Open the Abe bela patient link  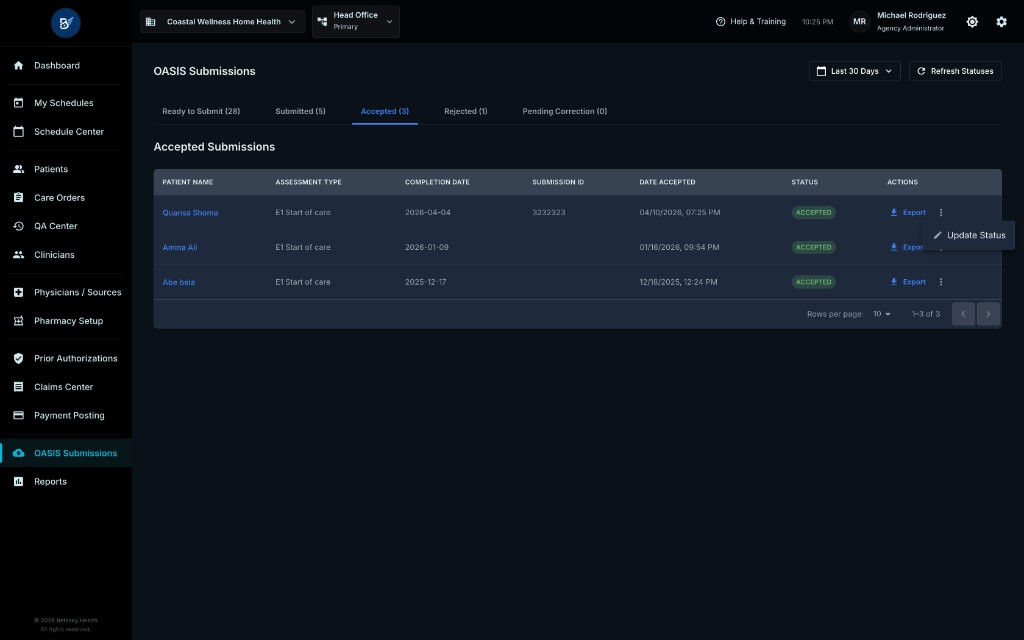point(178,282)
